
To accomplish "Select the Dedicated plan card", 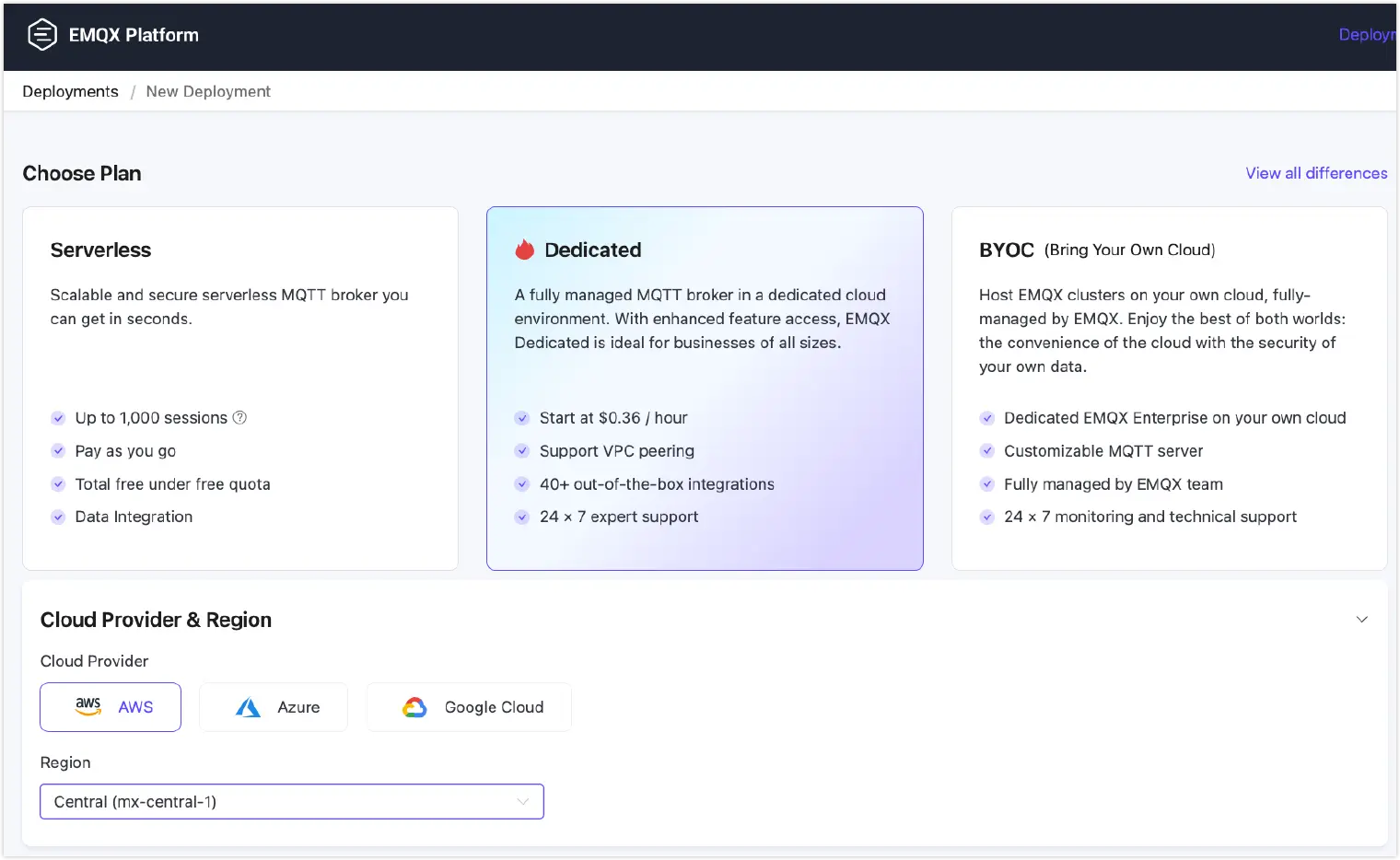I will coord(705,387).
